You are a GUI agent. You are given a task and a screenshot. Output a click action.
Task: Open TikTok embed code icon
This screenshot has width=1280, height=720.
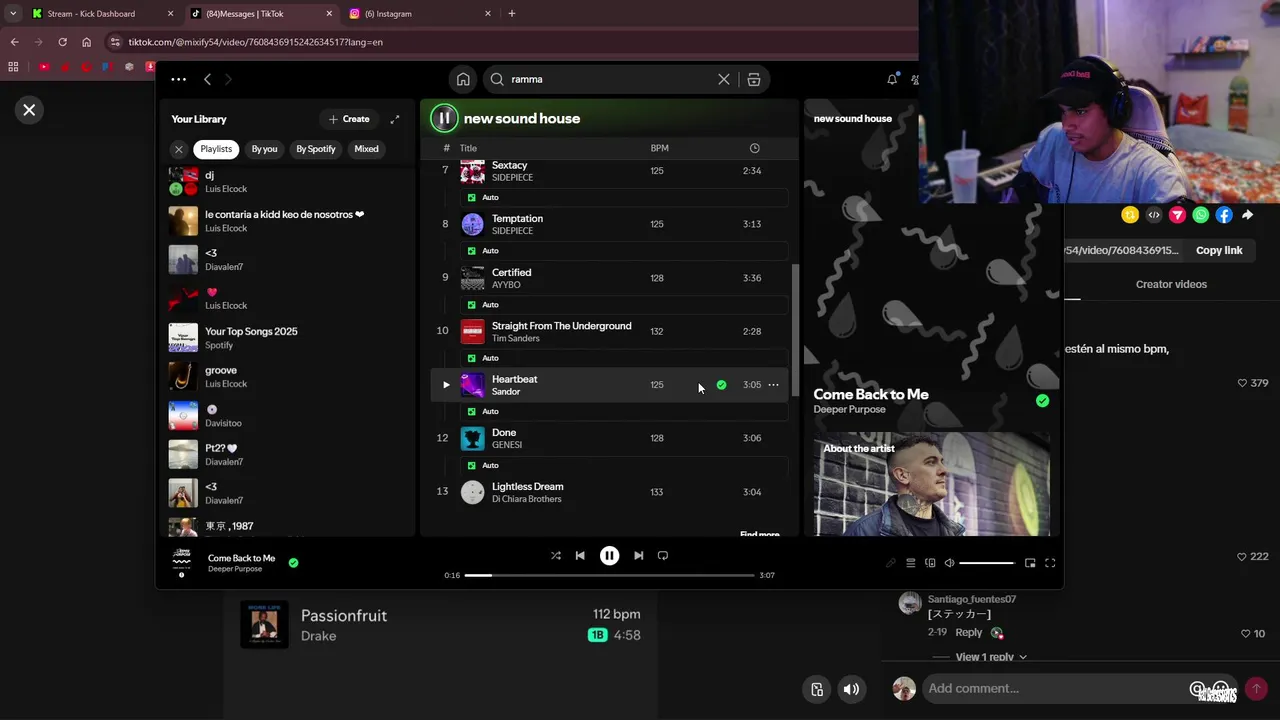1154,215
